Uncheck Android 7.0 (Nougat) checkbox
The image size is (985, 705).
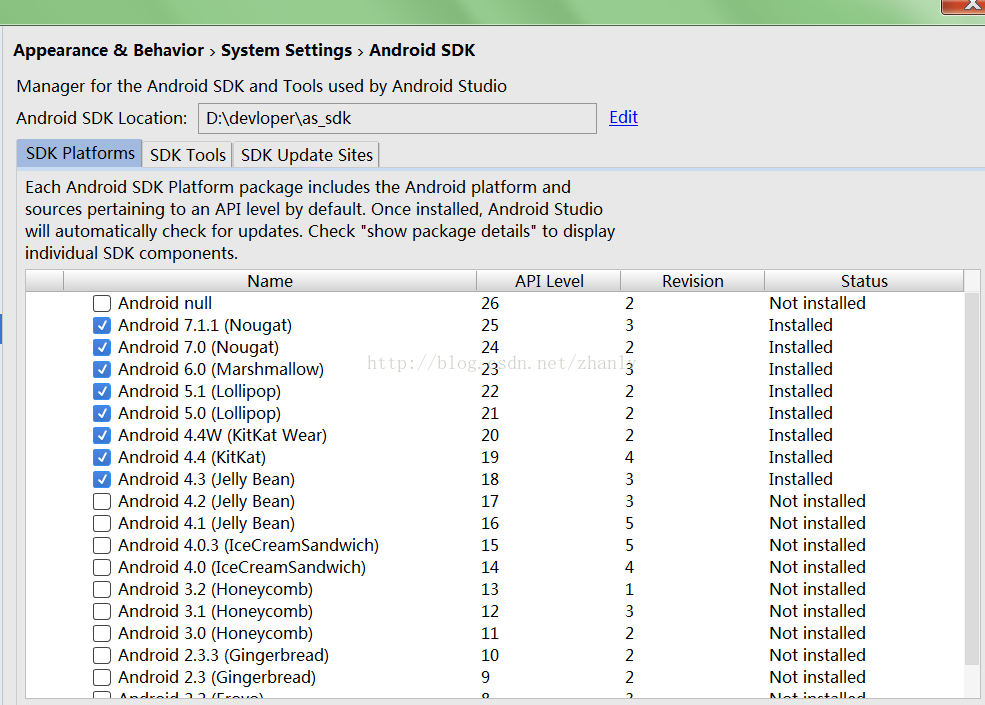pos(102,347)
